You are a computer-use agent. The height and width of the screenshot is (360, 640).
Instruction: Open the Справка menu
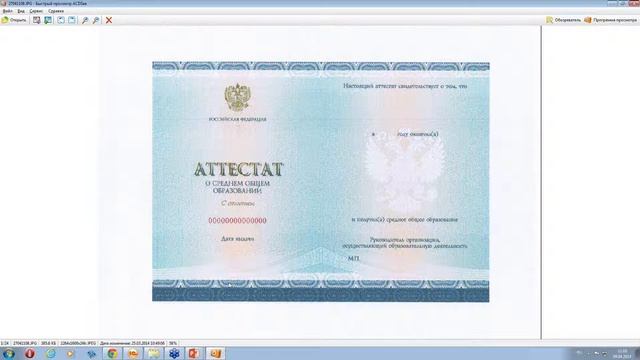tap(56, 11)
